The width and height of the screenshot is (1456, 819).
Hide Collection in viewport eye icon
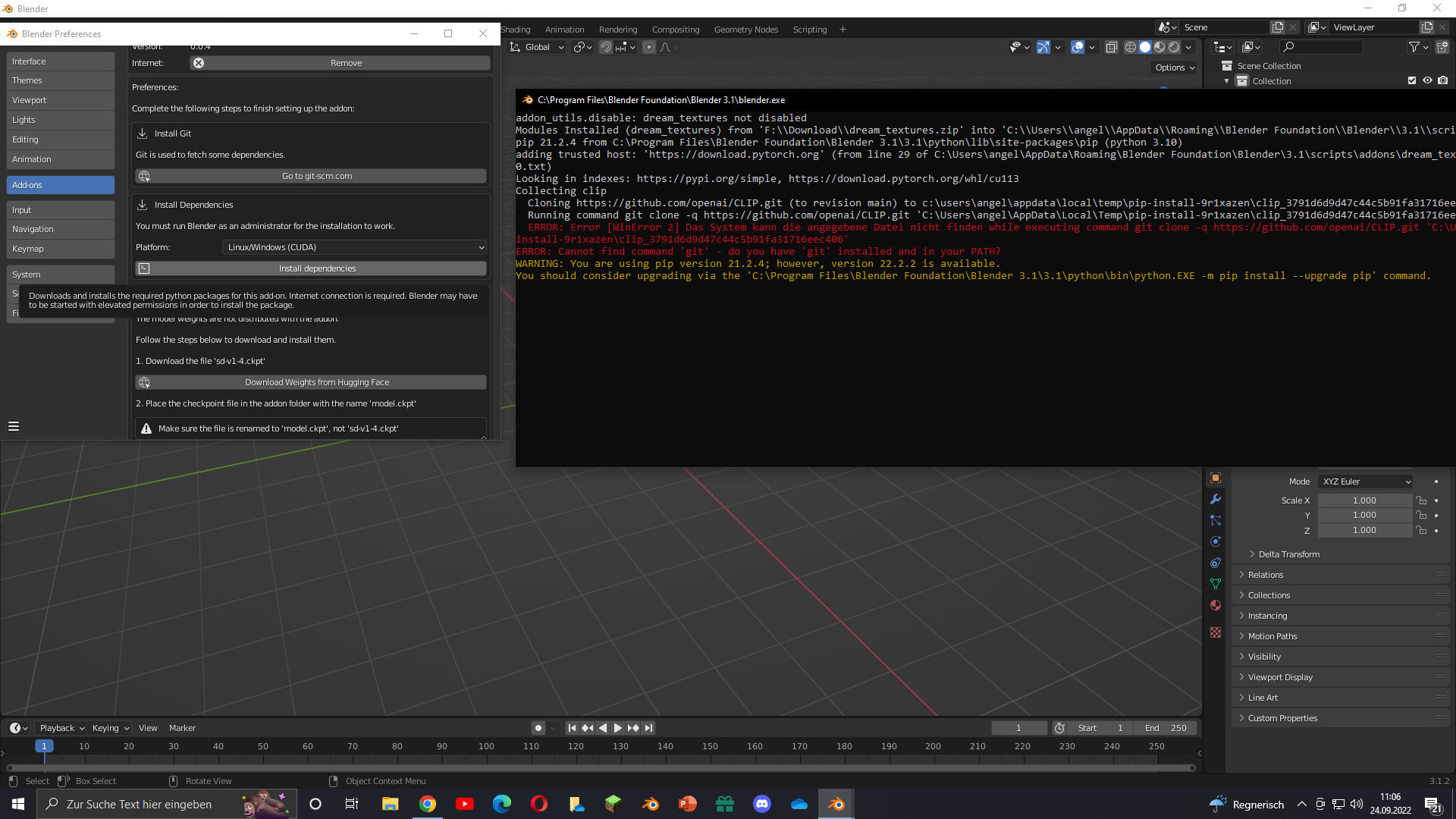[x=1427, y=80]
